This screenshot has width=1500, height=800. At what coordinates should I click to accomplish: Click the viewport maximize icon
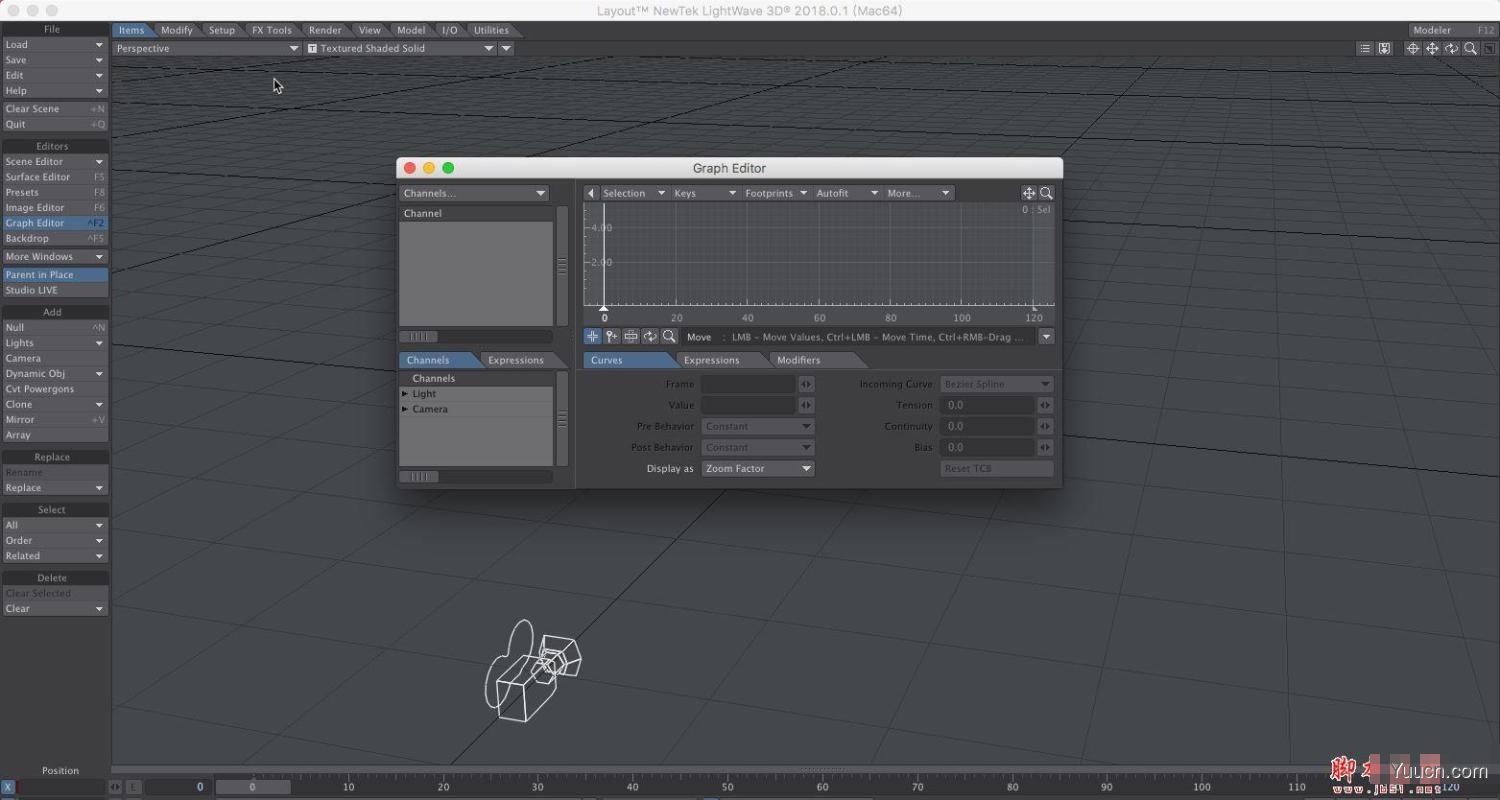click(x=1488, y=48)
